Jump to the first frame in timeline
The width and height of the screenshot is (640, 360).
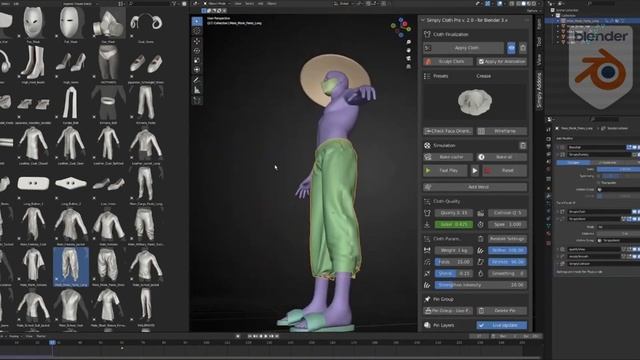250,336
